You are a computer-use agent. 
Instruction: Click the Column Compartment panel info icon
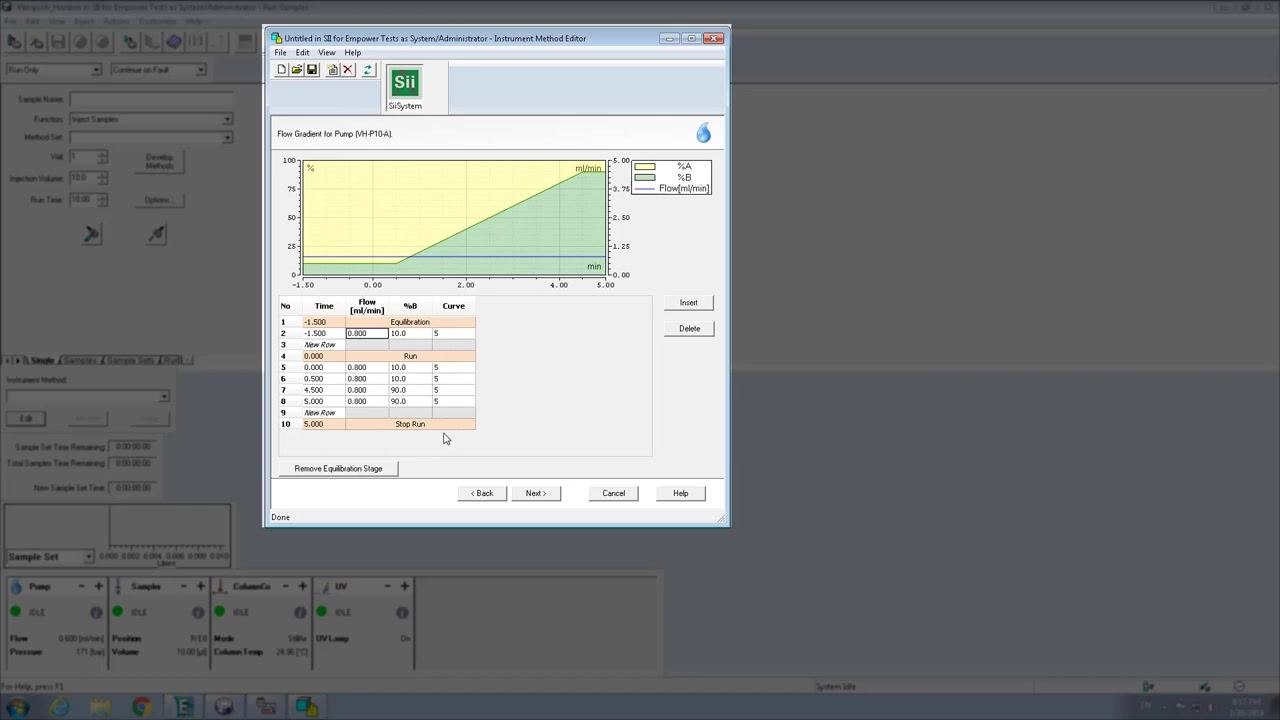300,612
